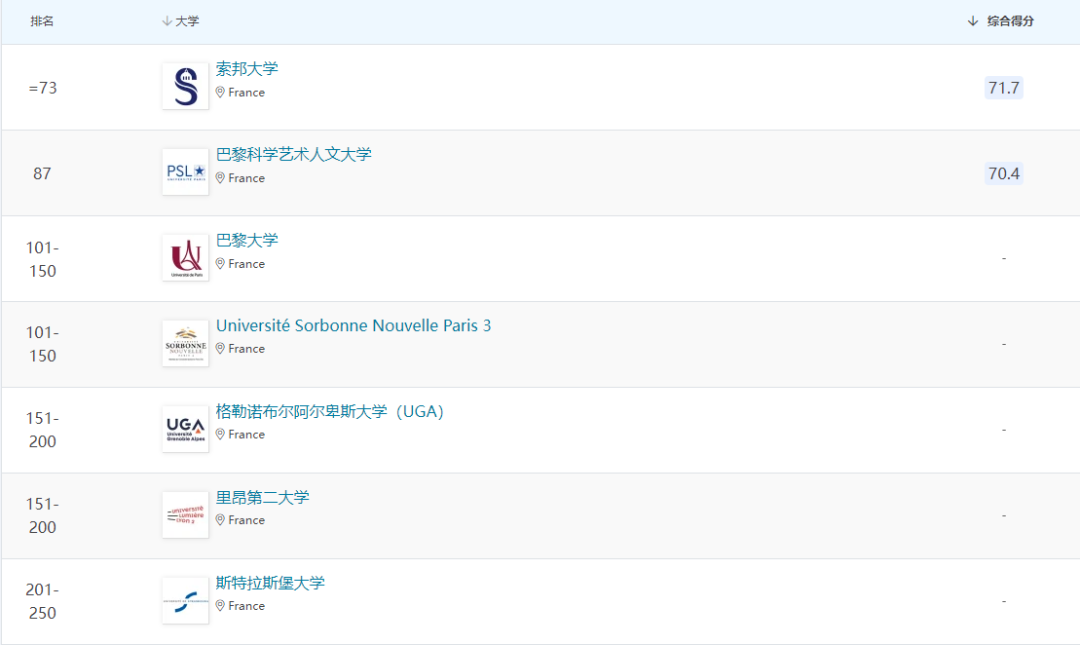Click France text under Sorbonne Nouvelle Paris 3

coord(247,349)
